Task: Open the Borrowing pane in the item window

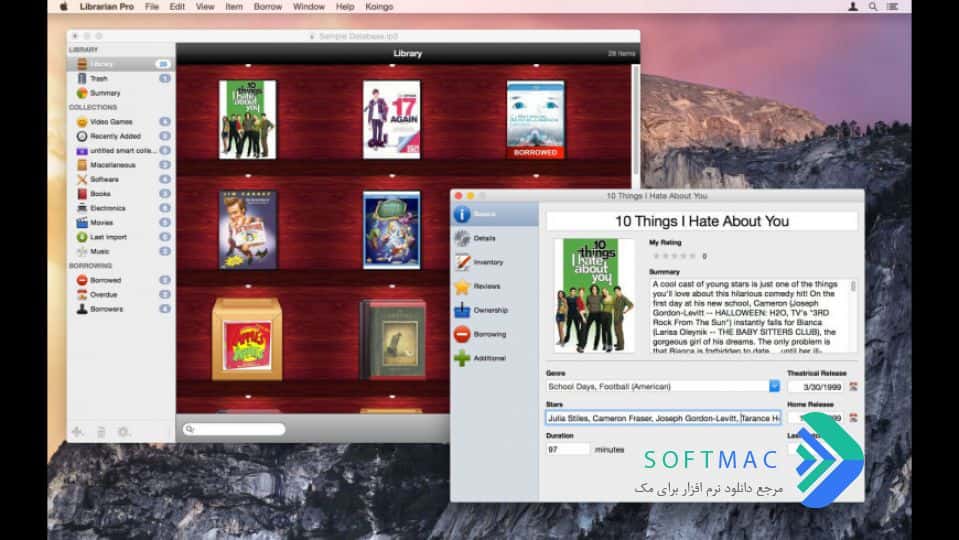Action: coord(495,334)
